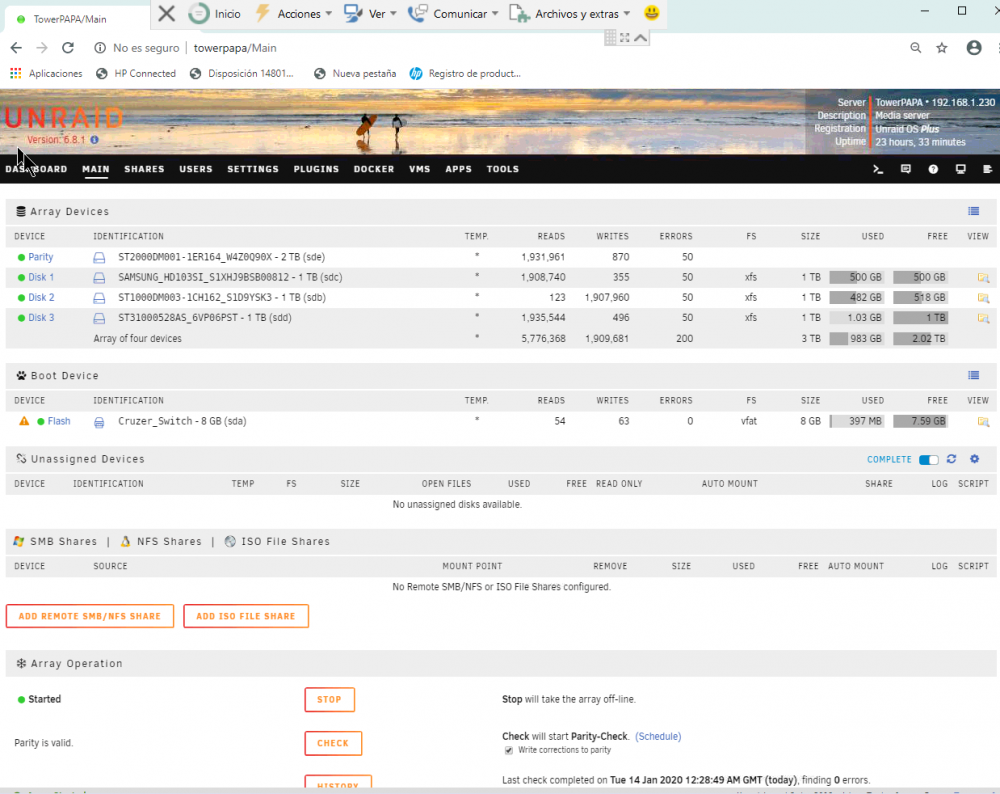The width and height of the screenshot is (1000, 794).
Task: Open the VMS tab
Action: coord(420,169)
